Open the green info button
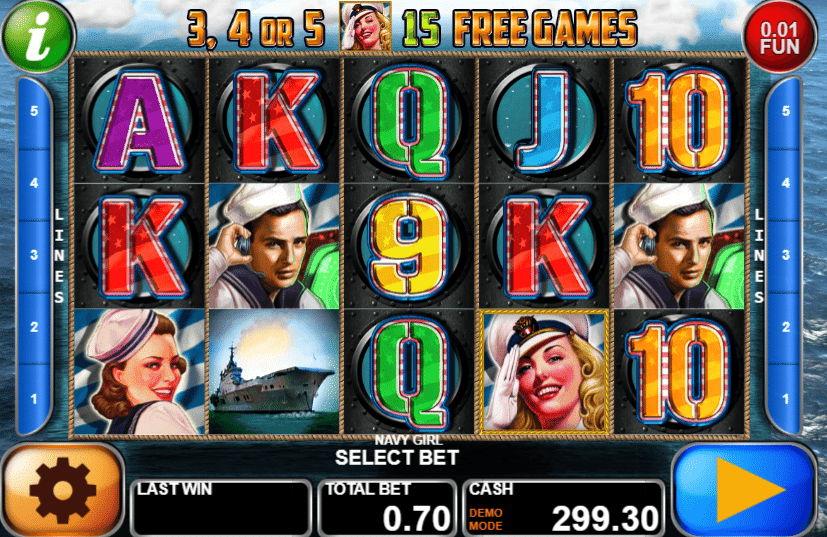827x537 pixels. [x=38, y=36]
